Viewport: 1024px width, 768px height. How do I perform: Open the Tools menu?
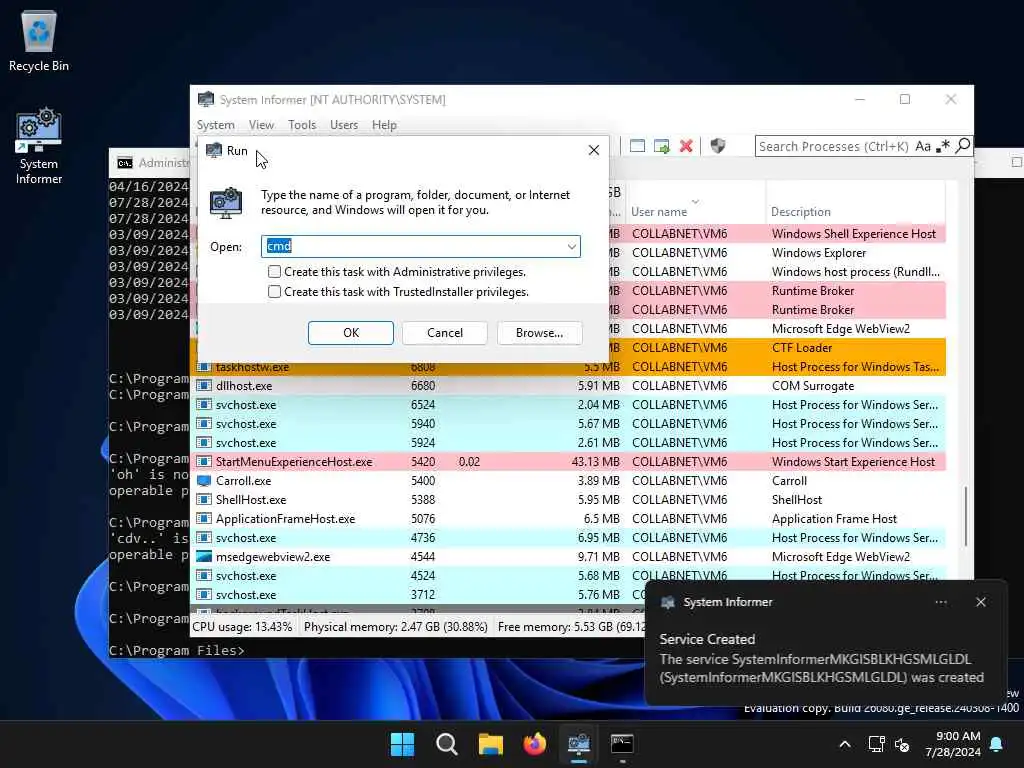coord(302,125)
